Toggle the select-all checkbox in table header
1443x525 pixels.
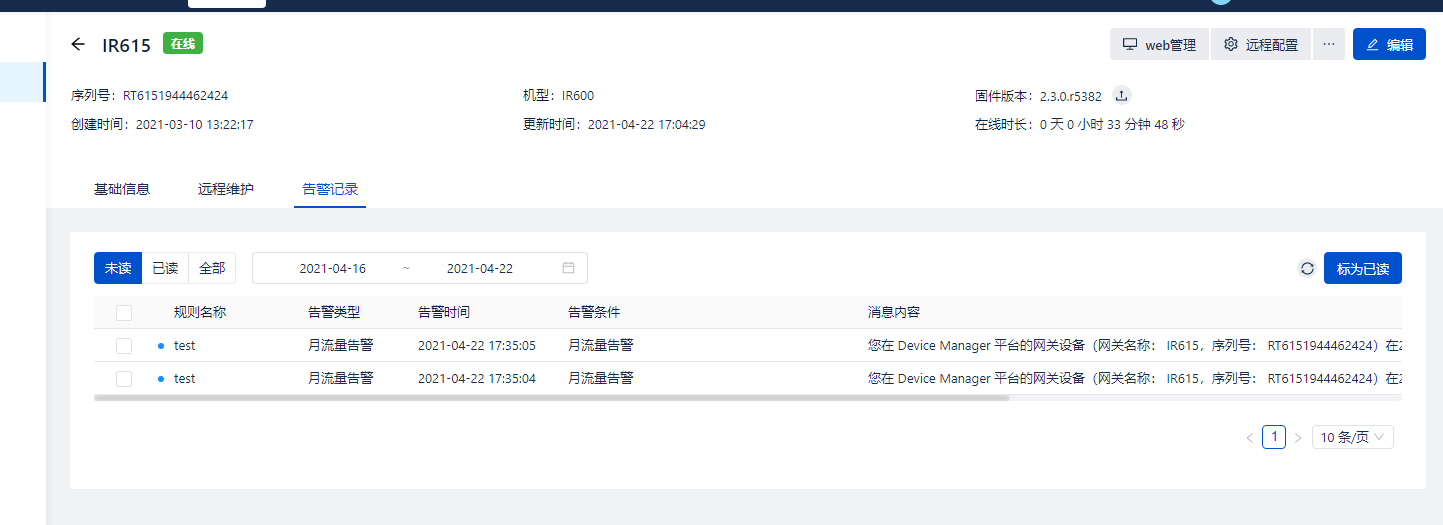point(124,313)
